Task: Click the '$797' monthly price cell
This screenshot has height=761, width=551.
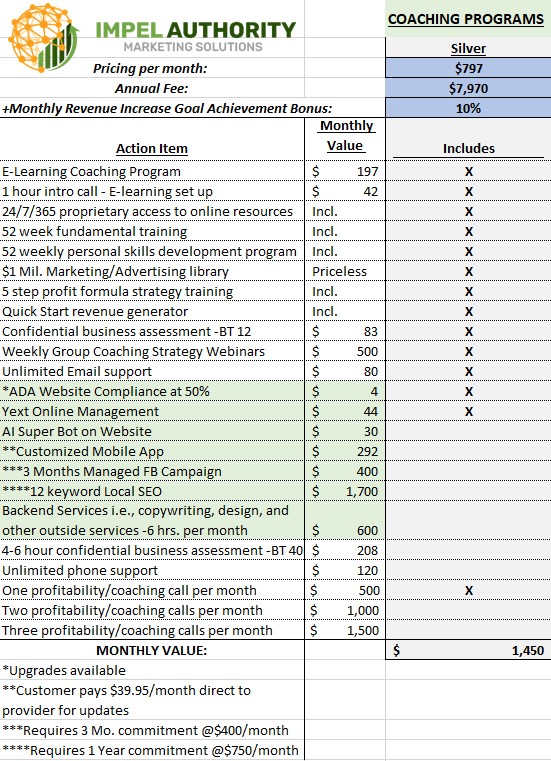Action: (x=468, y=68)
